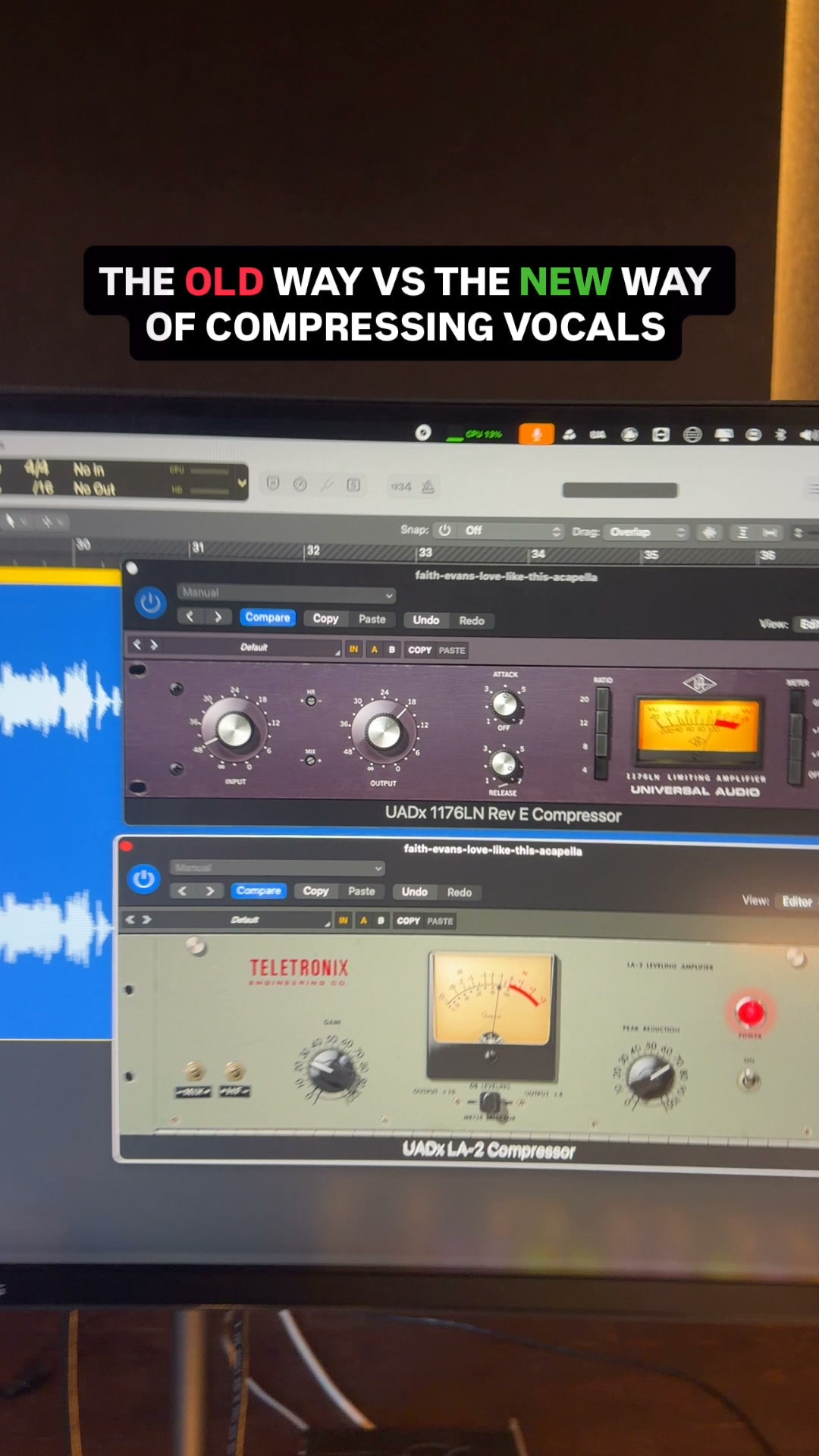Select ratio 20 button on 1176LN
The width and height of the screenshot is (819, 1456).
coord(603,699)
